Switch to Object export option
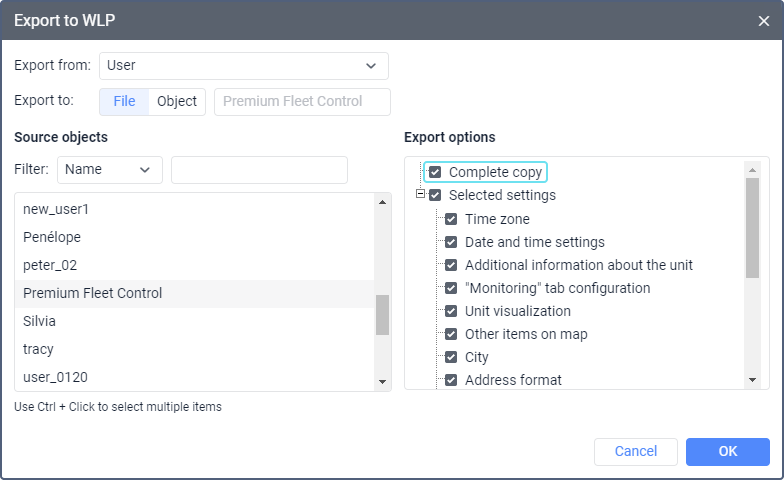 click(x=177, y=102)
